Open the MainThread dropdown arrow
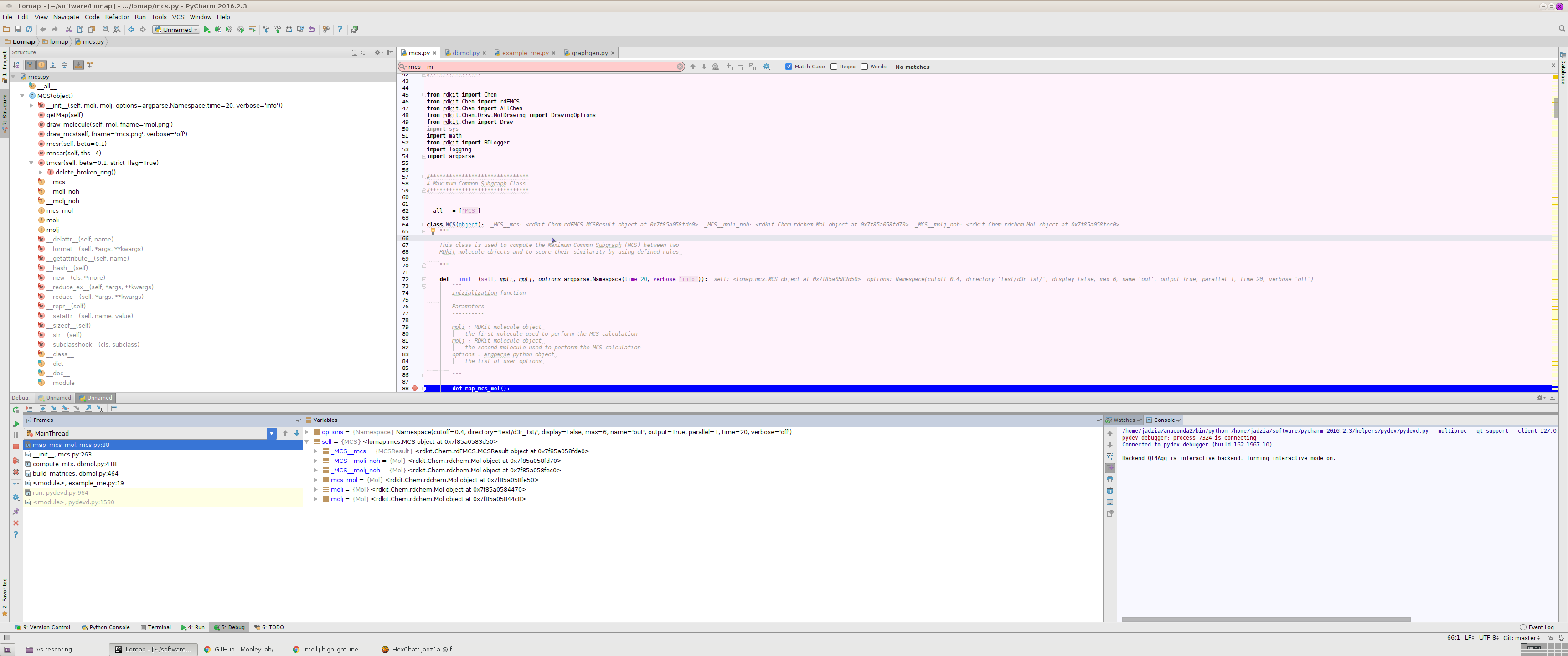Viewport: 1568px width, 656px height. 272,434
